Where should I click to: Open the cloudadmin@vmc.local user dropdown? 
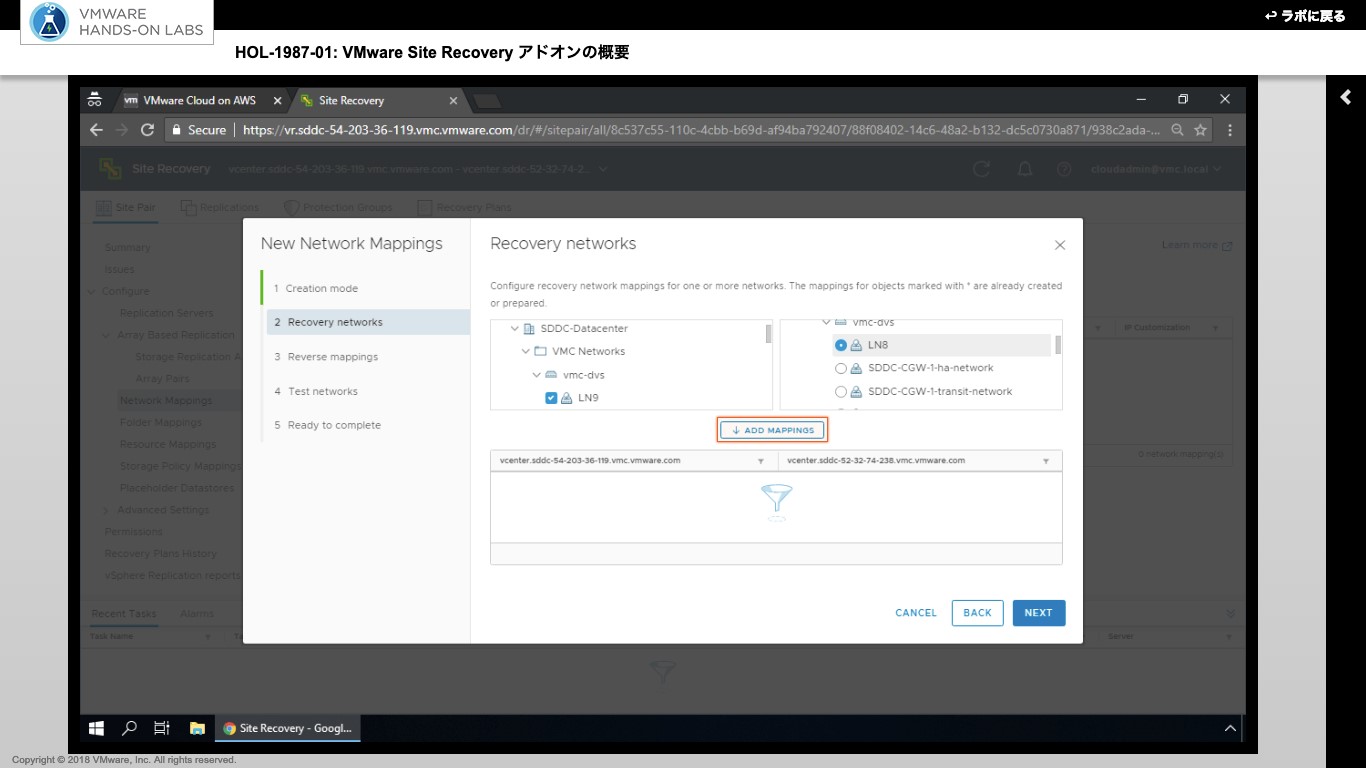click(1155, 169)
